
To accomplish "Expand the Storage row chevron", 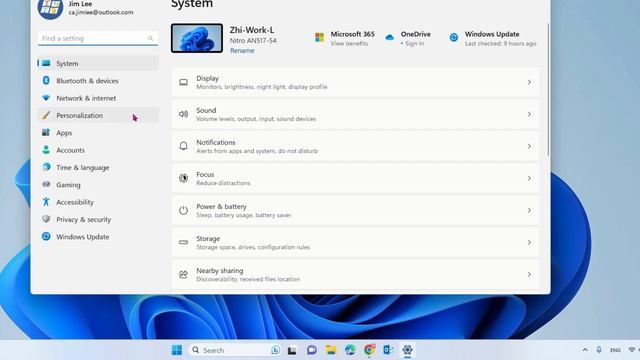I will pyautogui.click(x=529, y=242).
